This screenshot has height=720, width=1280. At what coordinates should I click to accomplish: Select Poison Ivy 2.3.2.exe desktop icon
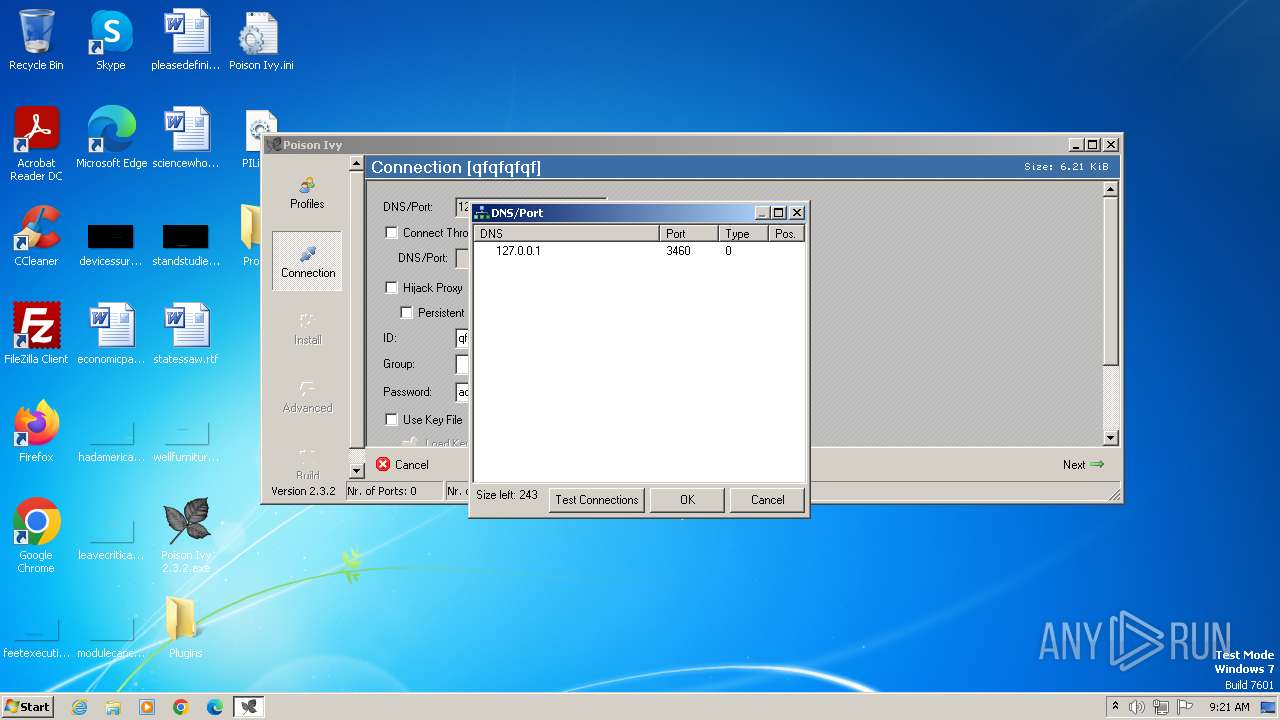186,536
